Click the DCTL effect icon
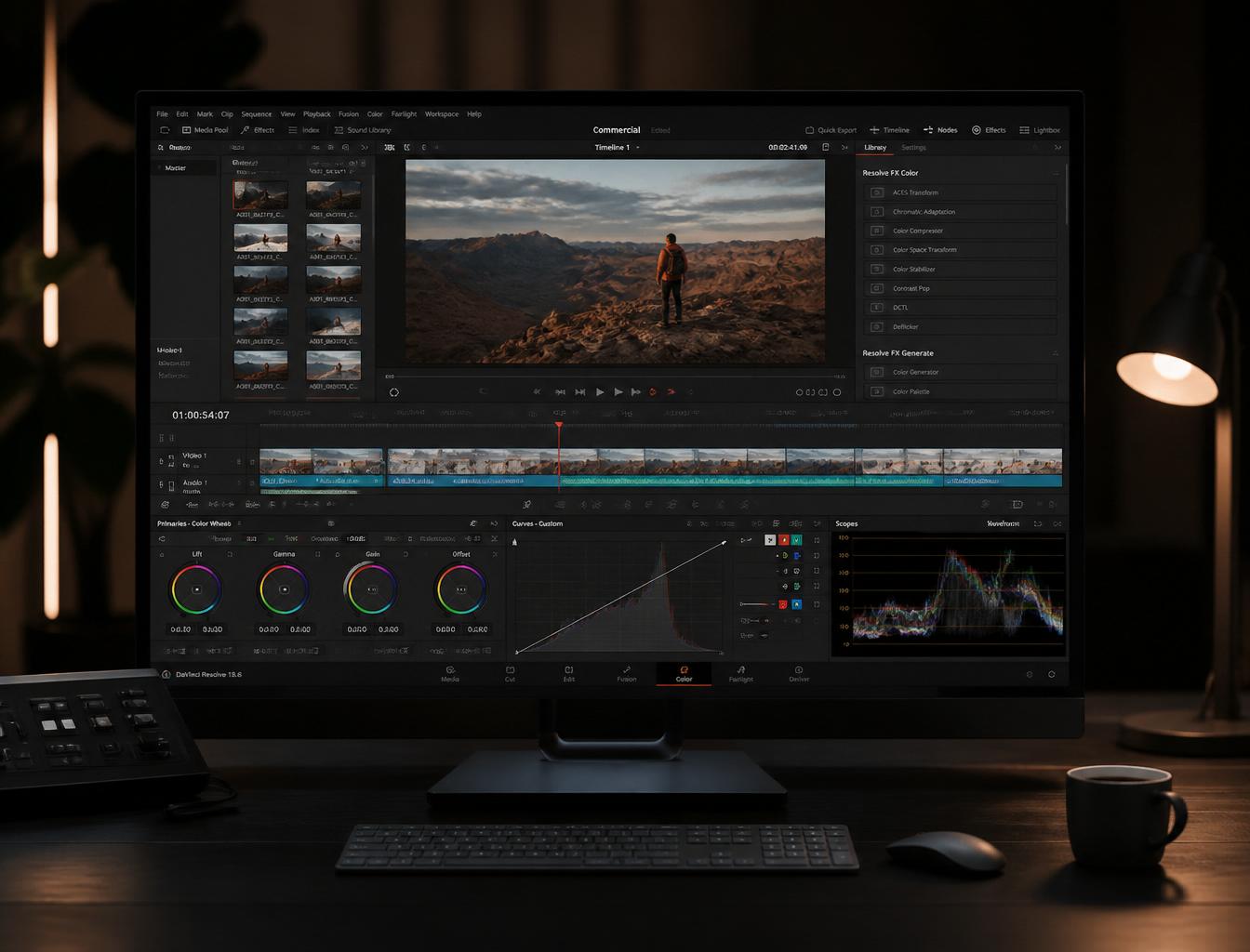This screenshot has width=1250, height=952. [x=876, y=308]
